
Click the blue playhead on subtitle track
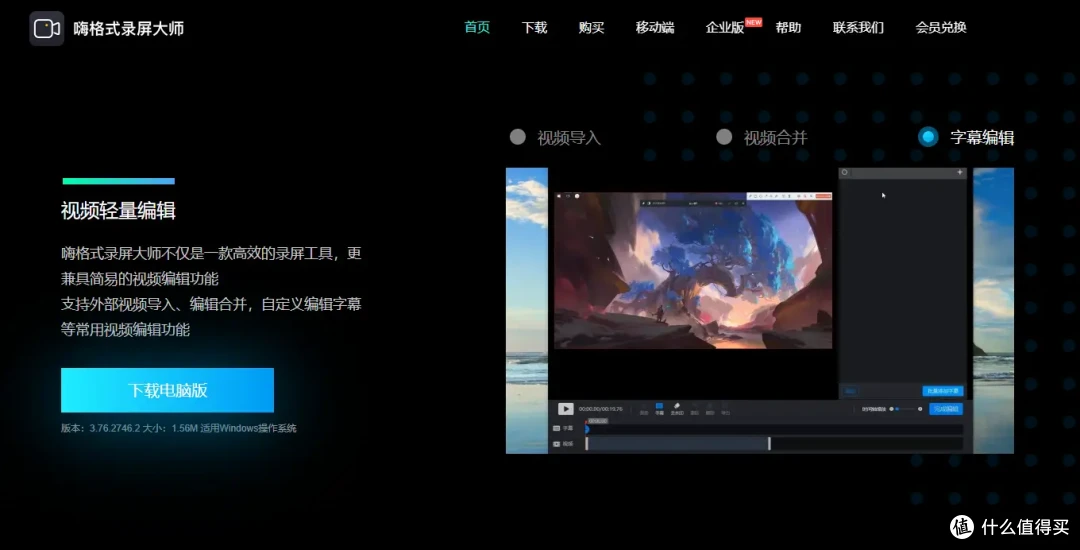pos(587,429)
